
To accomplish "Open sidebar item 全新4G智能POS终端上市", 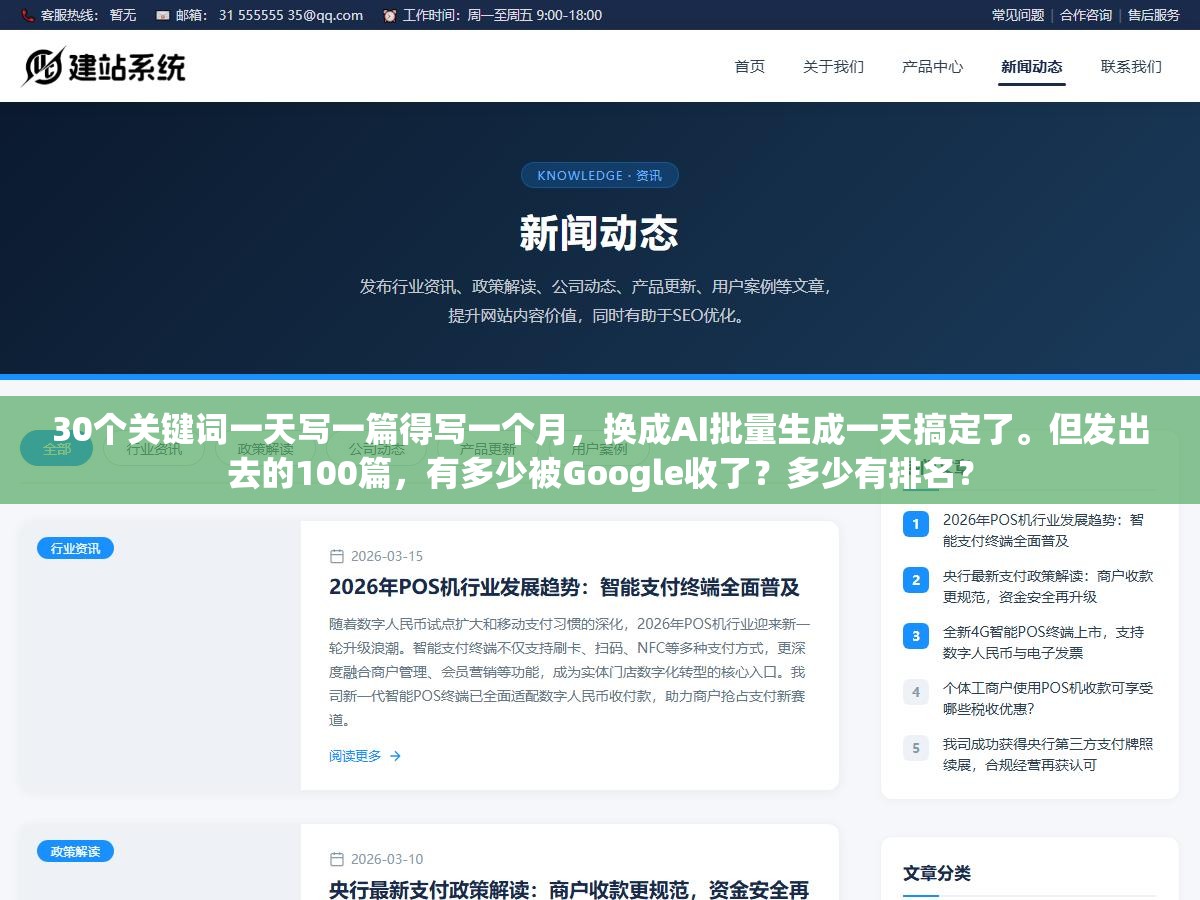I will coord(1043,642).
